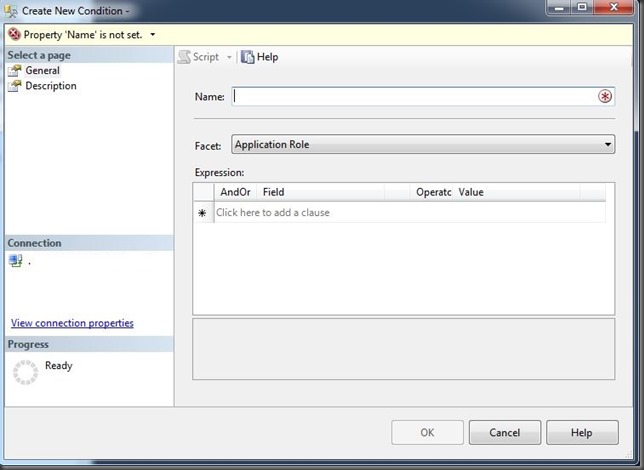The image size is (644, 470).
Task: Maximize the Create New Condition window
Action: point(582,7)
